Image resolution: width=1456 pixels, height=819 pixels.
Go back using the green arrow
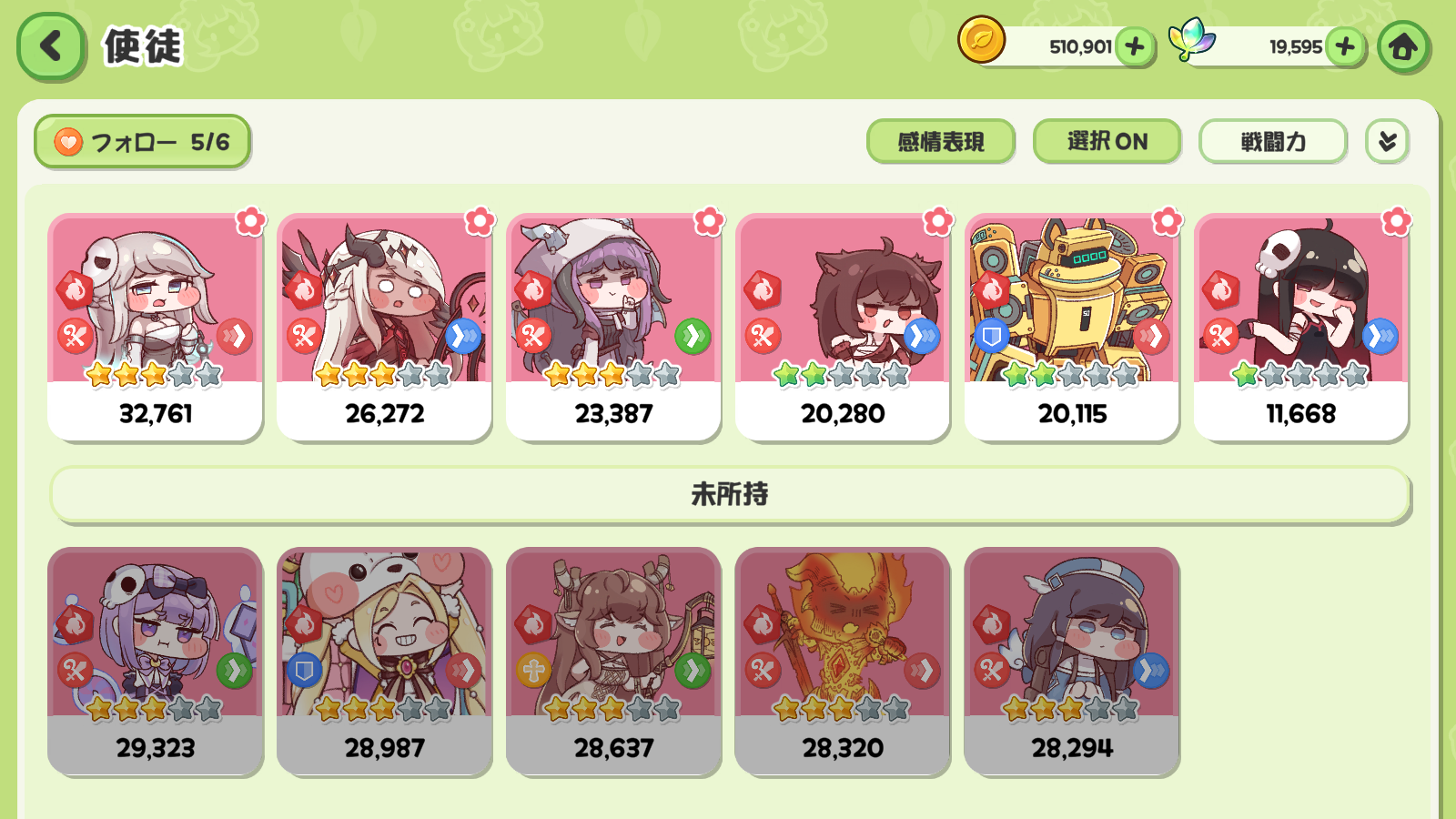[51, 45]
